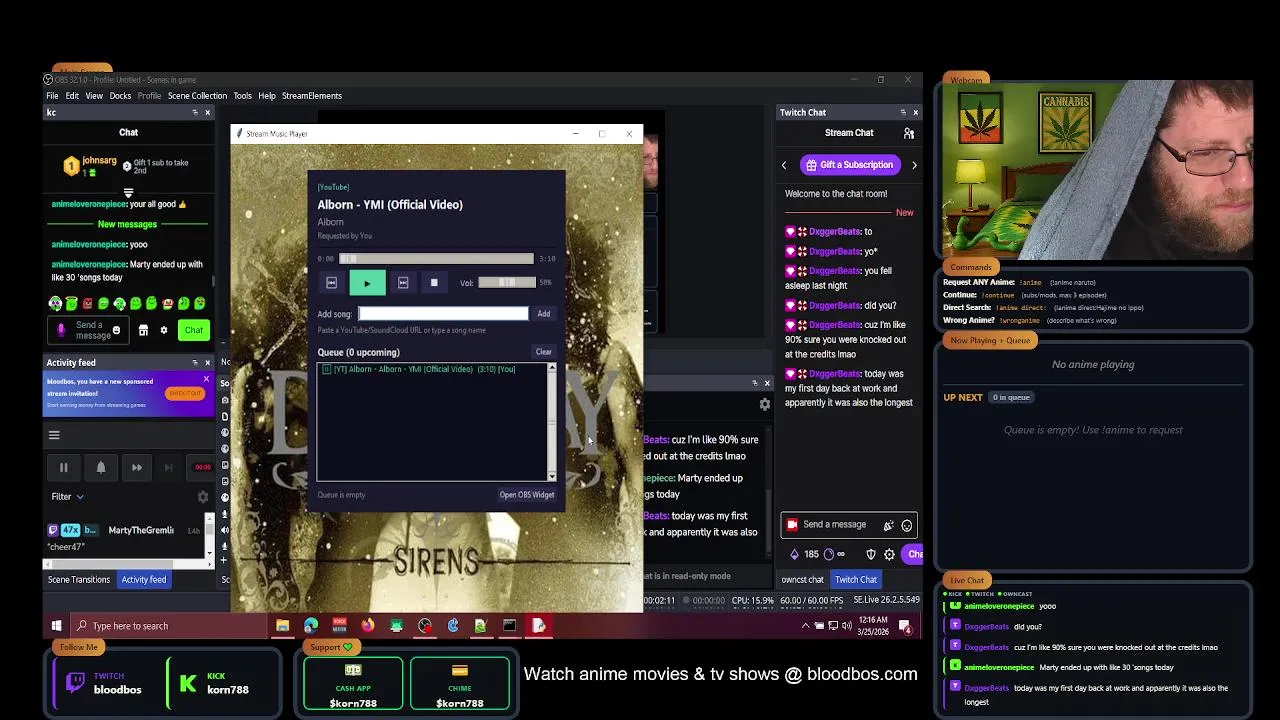Go to previous Twitch chat header item
This screenshot has width=1280, height=720.
click(x=784, y=165)
